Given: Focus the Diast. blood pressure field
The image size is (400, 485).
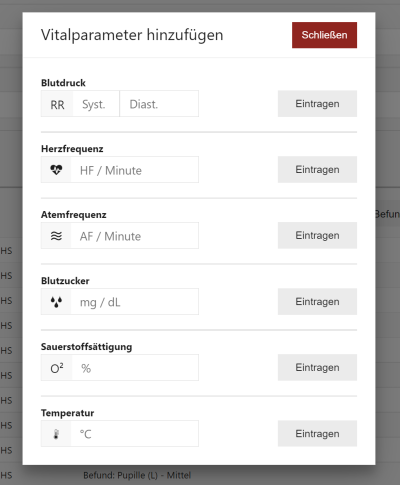Looking at the screenshot, I should [159, 104].
